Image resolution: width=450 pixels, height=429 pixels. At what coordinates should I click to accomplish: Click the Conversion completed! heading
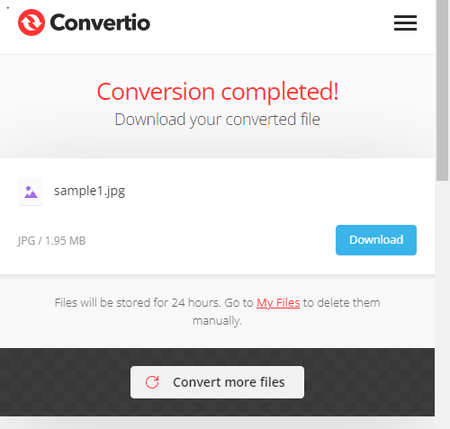tap(218, 92)
